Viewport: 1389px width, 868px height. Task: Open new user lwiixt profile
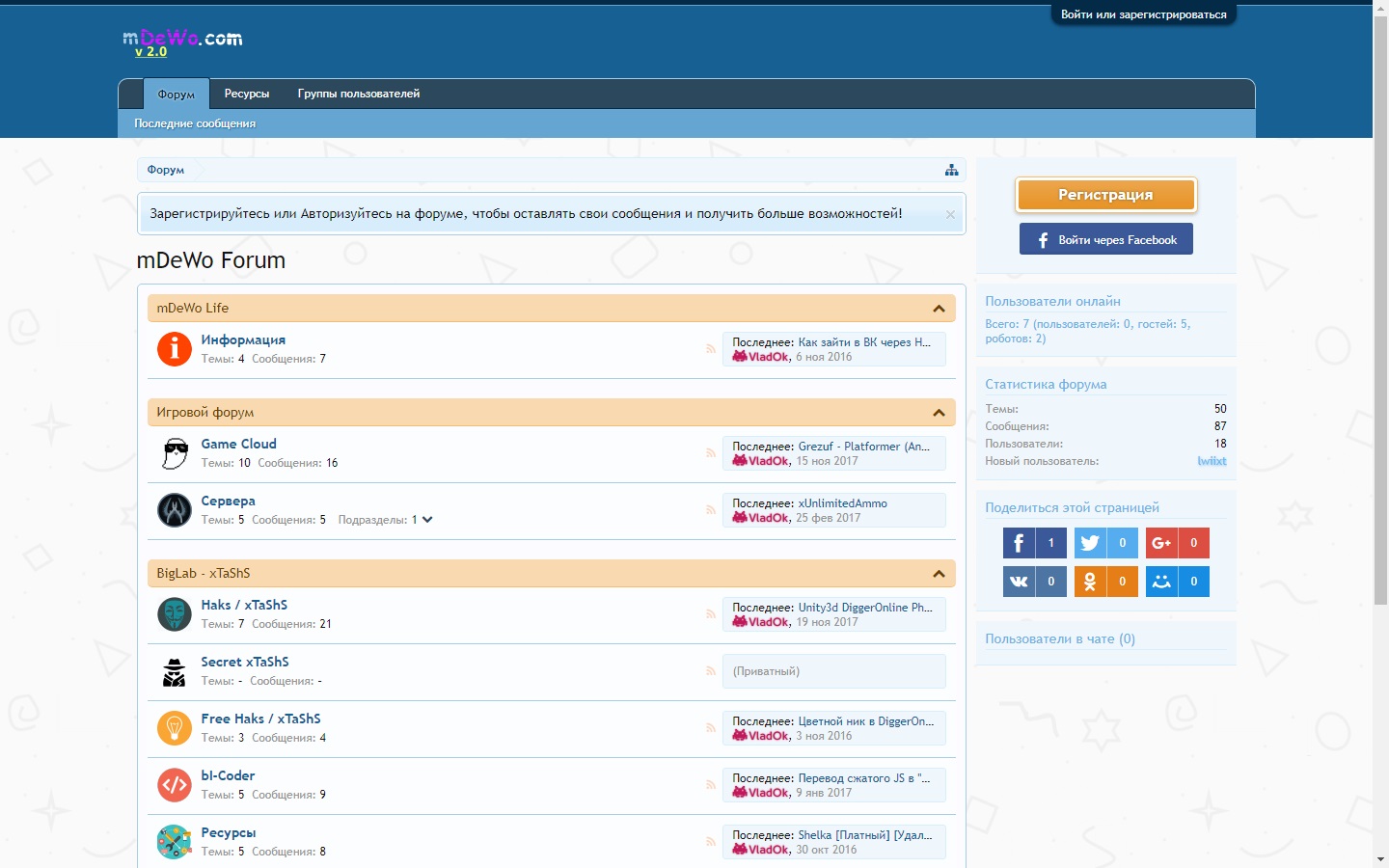pos(1212,461)
